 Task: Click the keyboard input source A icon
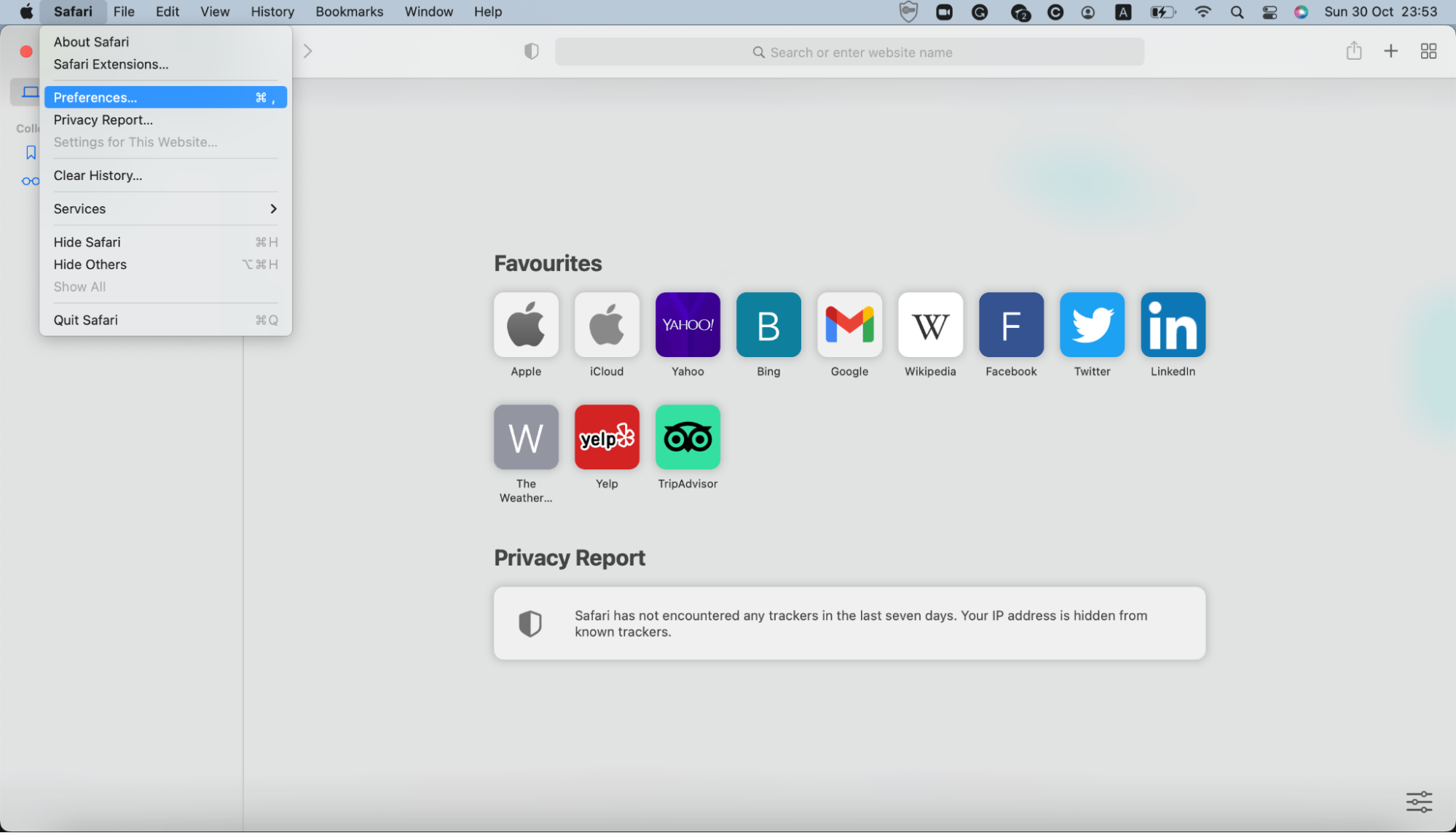tap(1123, 12)
